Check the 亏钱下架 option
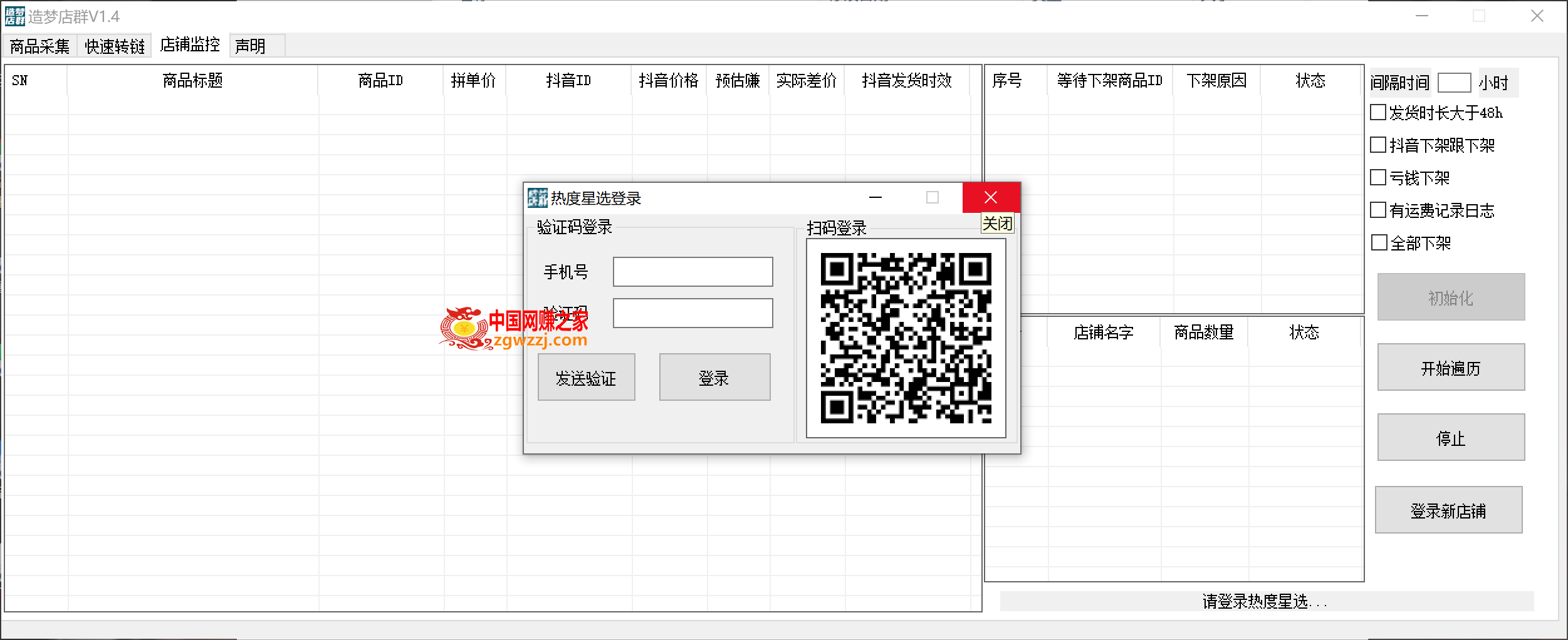 pos(1378,178)
